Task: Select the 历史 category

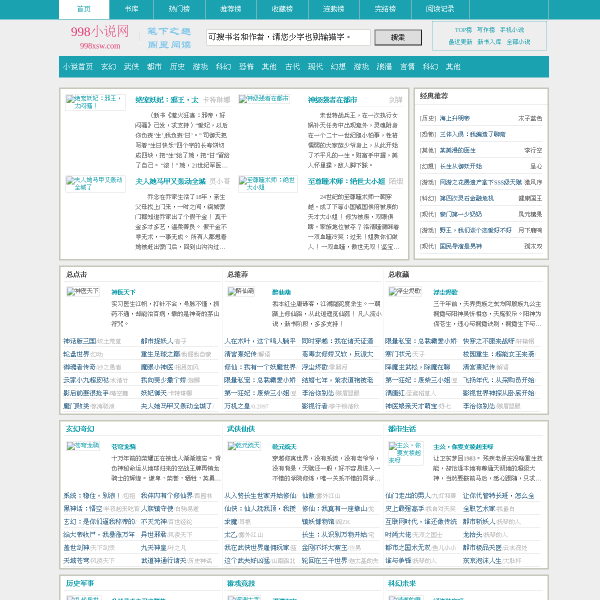Action: click(177, 67)
